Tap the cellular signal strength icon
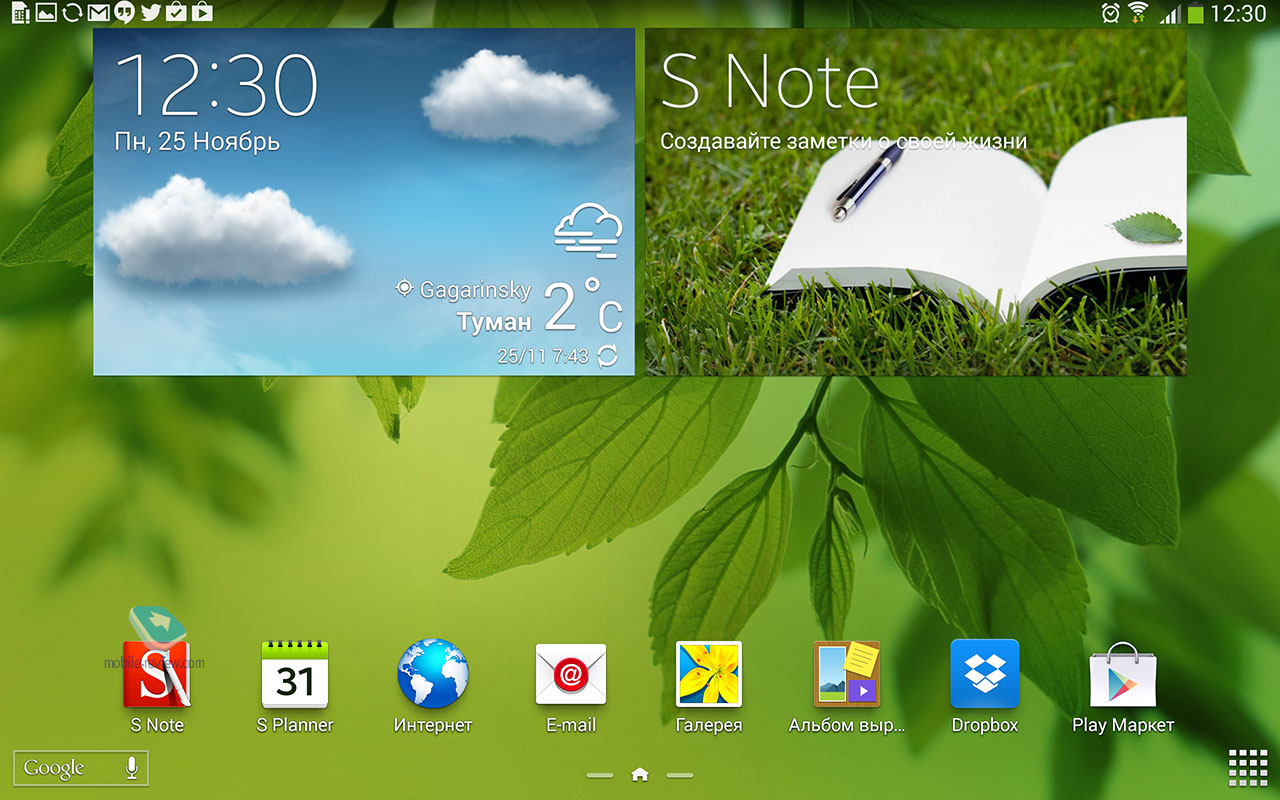This screenshot has width=1280, height=800. click(1169, 14)
